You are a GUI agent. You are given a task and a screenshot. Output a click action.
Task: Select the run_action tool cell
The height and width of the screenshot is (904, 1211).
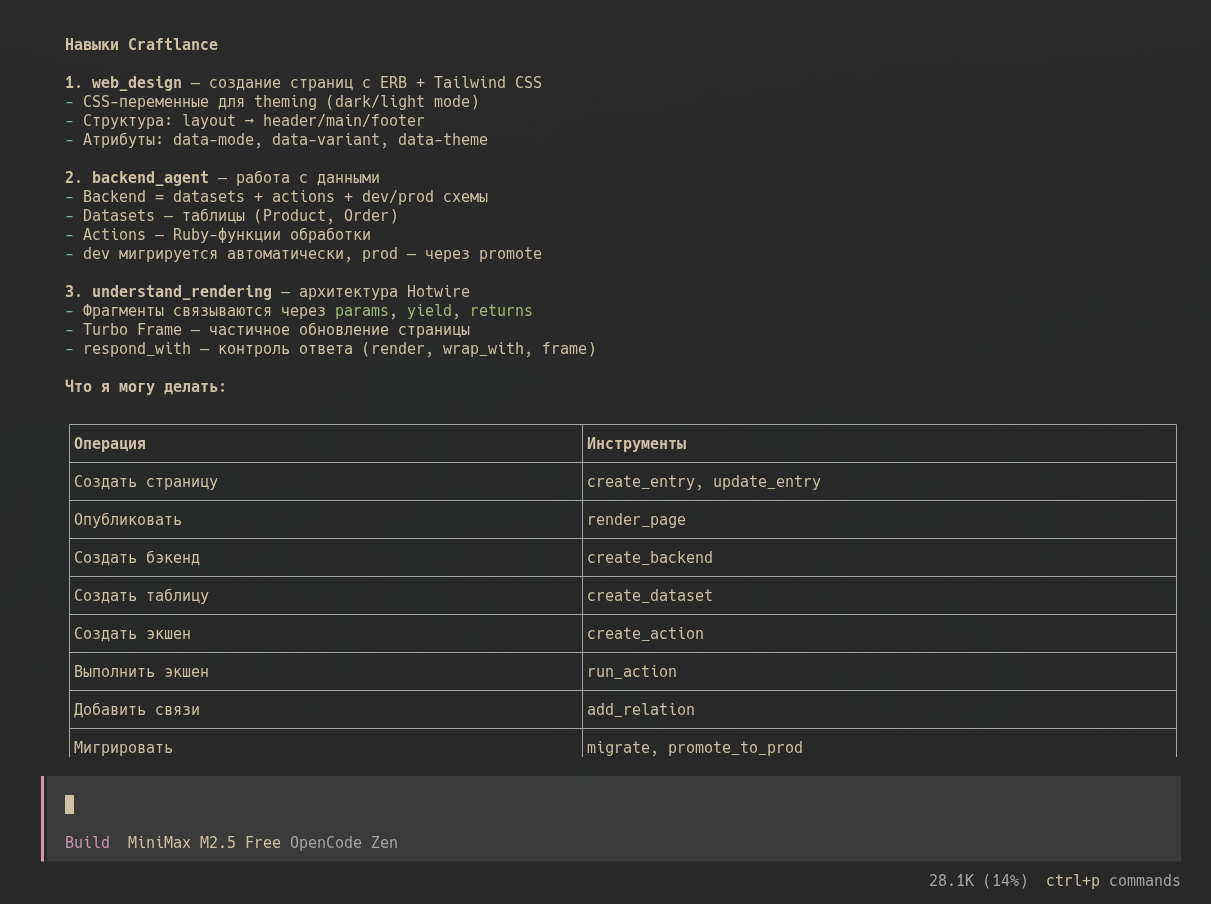pyautogui.click(x=631, y=672)
